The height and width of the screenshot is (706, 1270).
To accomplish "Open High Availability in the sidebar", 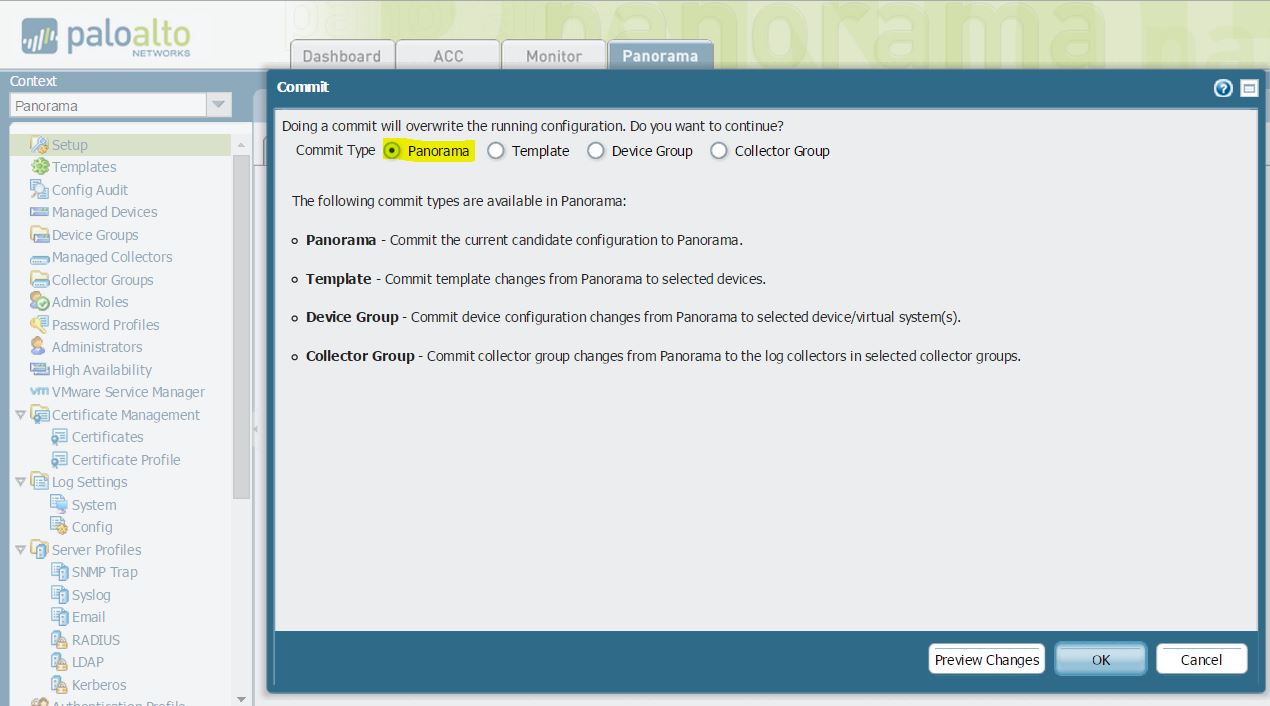I will [102, 370].
